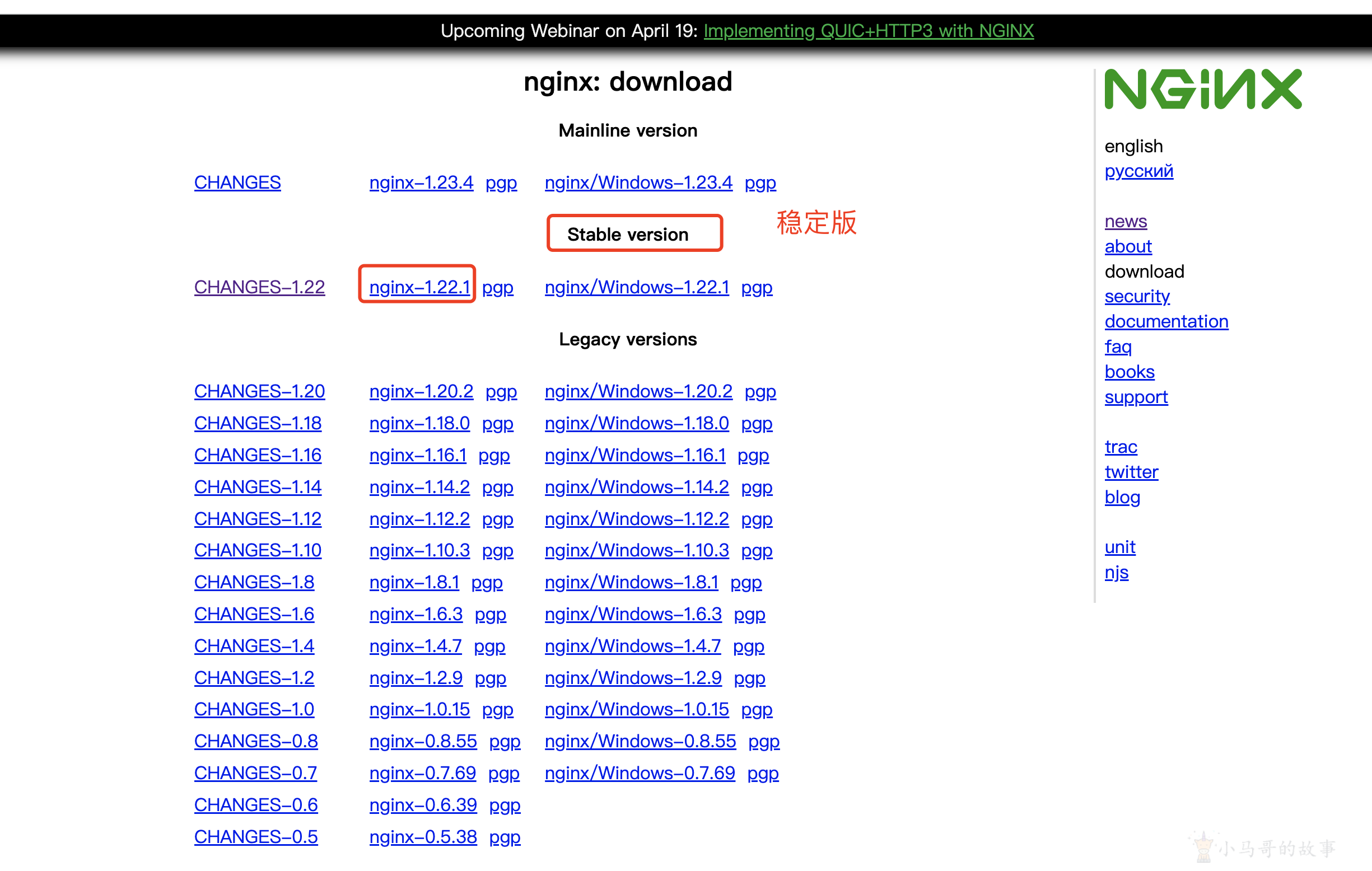Image resolution: width=1372 pixels, height=871 pixels.
Task: Download nginx-1.14.2
Action: [x=419, y=487]
